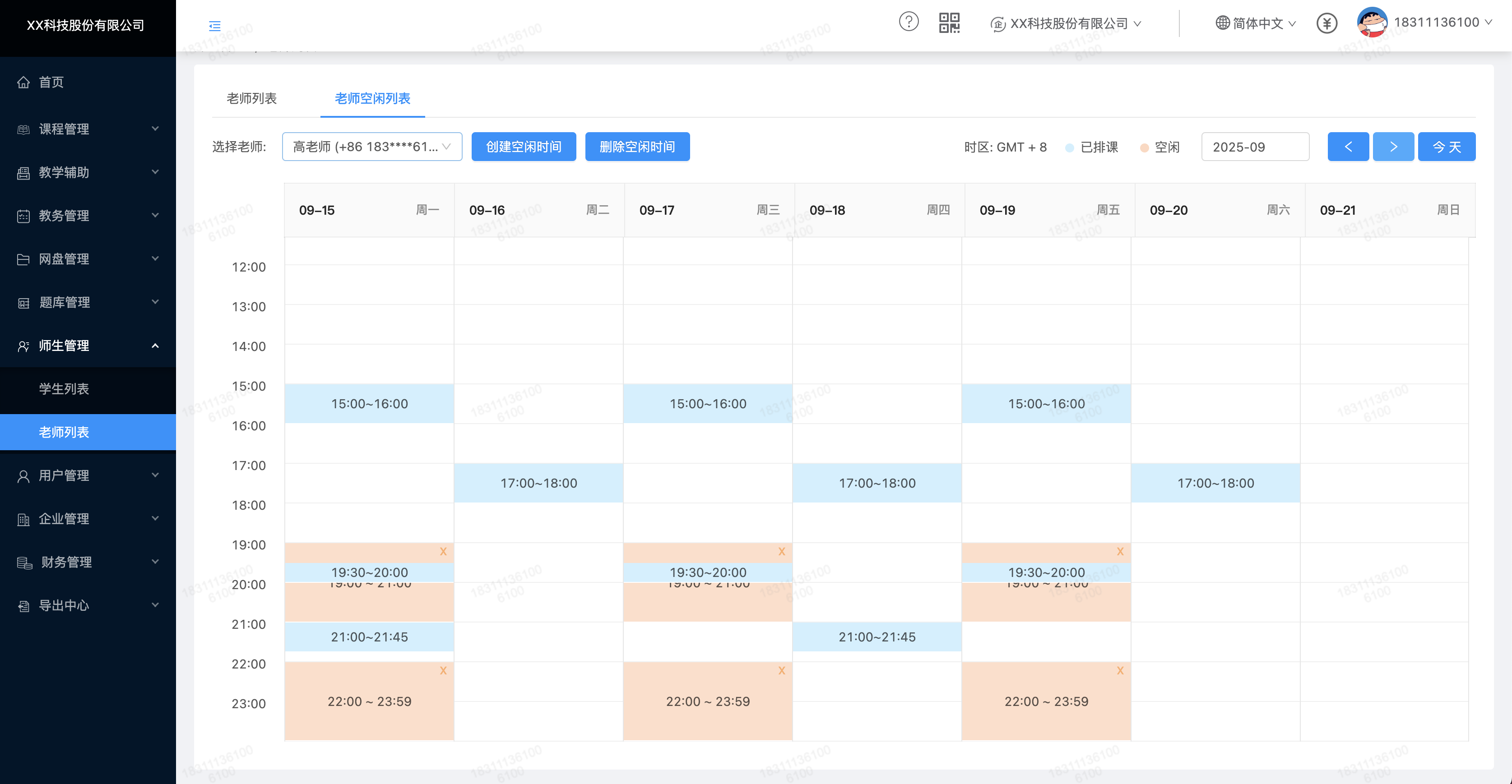Remove the 09-17 22:00 free slot with X
Viewport: 1512px width, 784px height.
781,670
